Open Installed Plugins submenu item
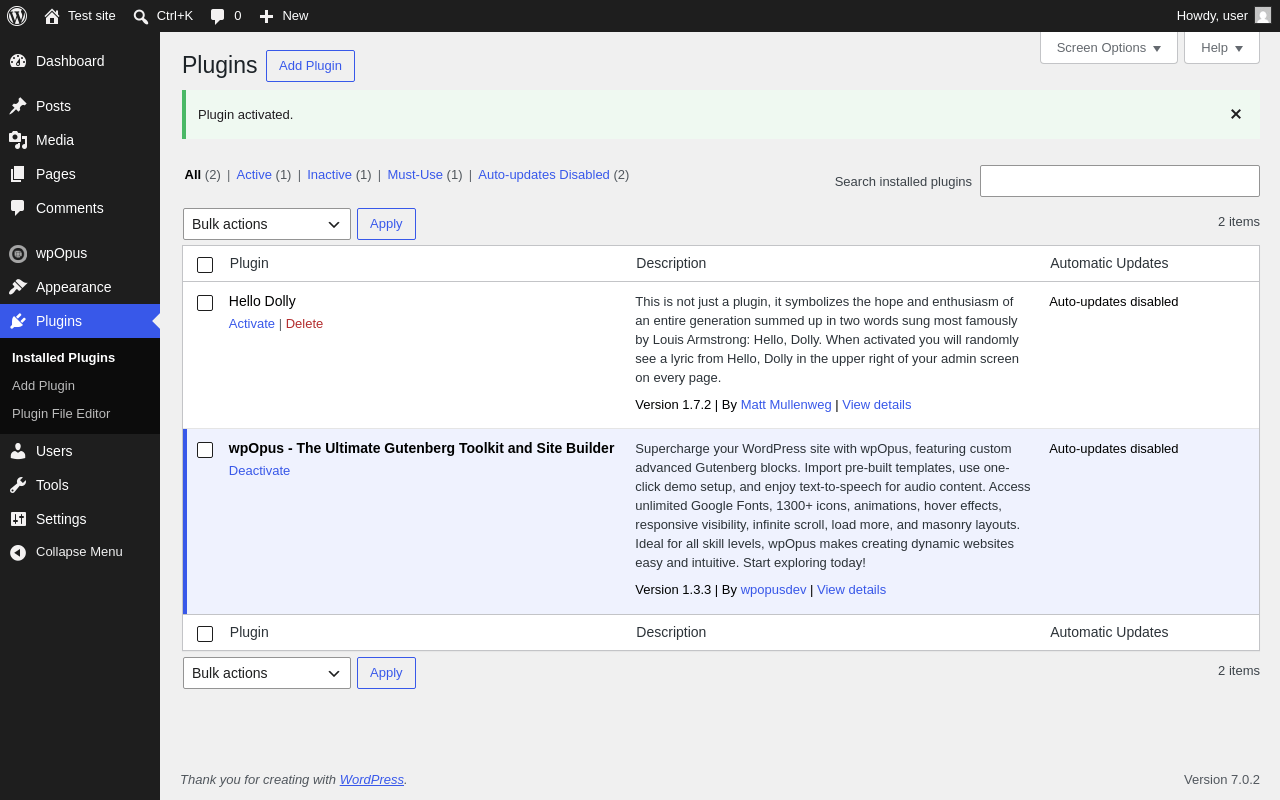Viewport: 1280px width, 800px height. coord(63,358)
